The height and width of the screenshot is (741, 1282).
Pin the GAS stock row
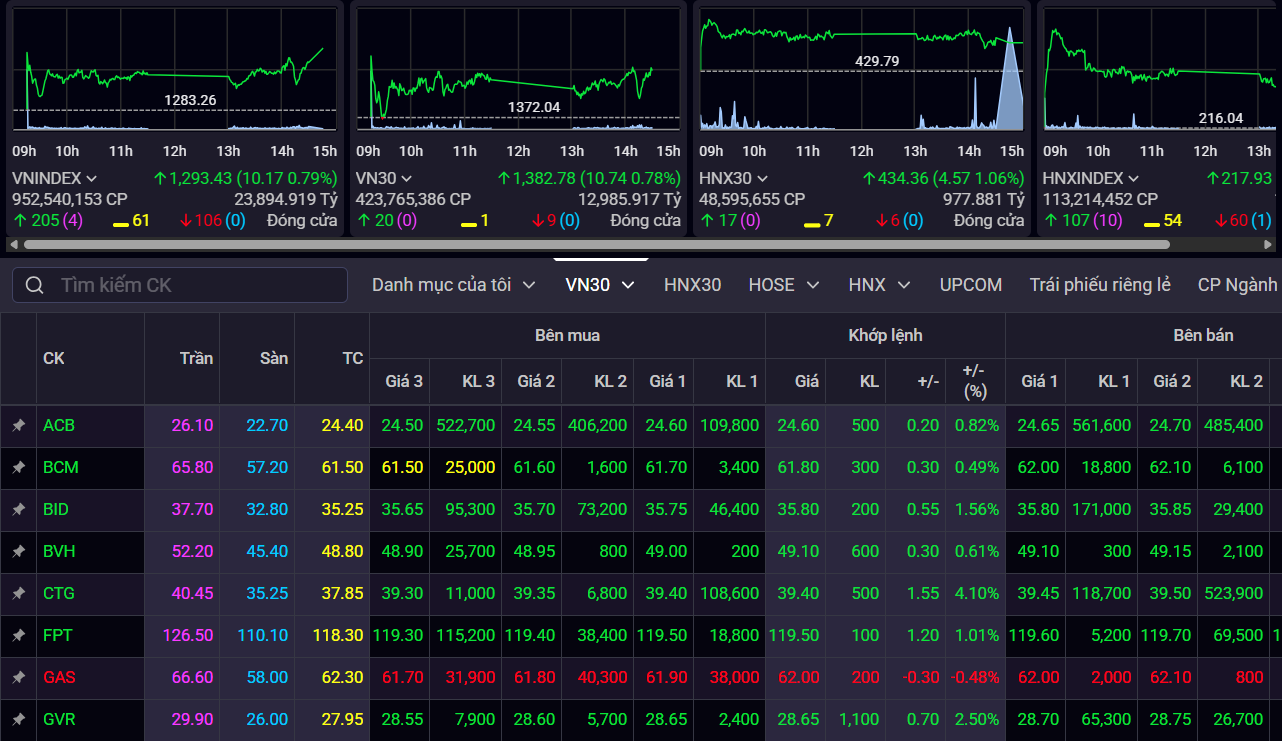point(18,677)
